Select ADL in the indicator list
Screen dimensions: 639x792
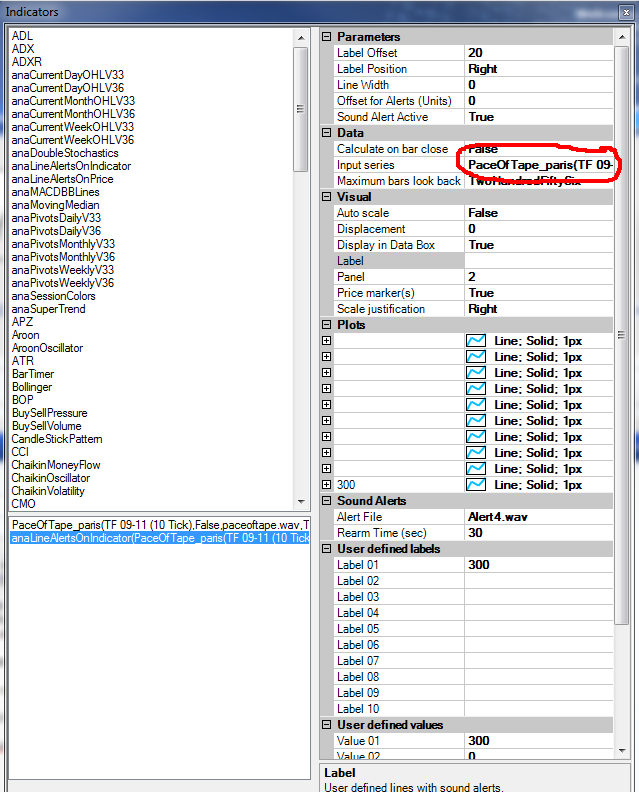click(x=22, y=36)
